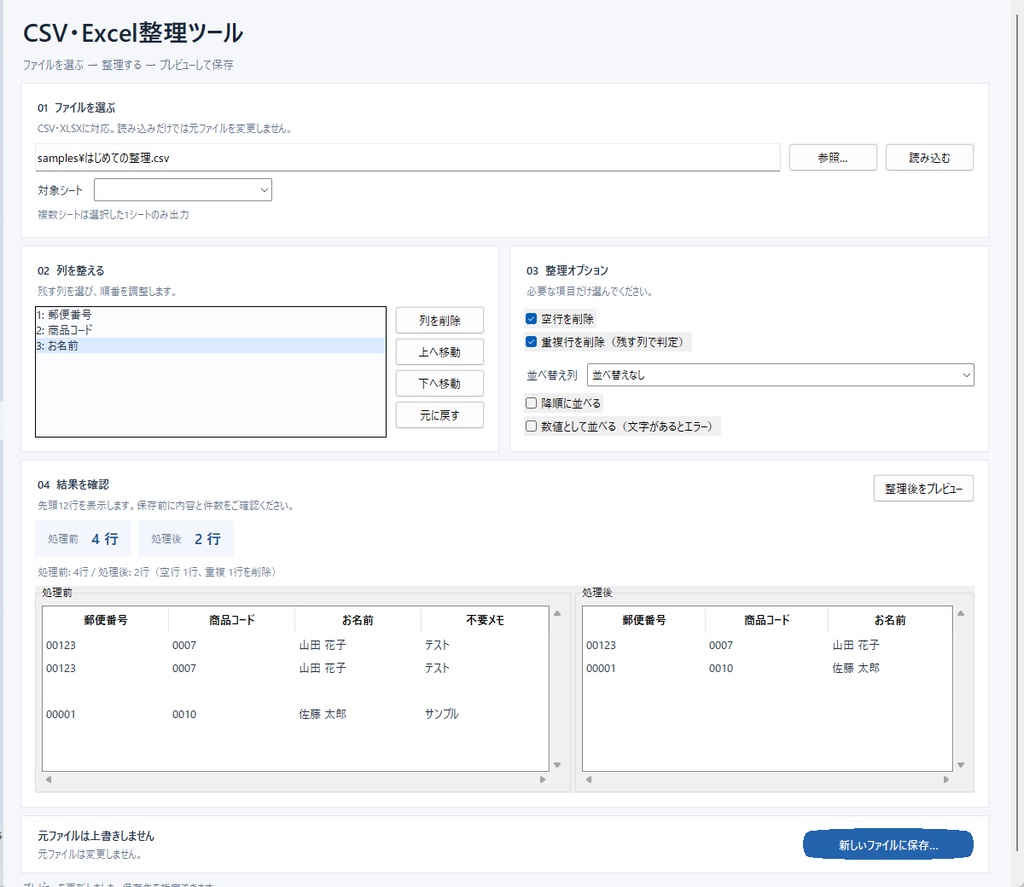This screenshot has width=1024, height=887.
Task: Click the 列を削除 button
Action: [x=440, y=321]
